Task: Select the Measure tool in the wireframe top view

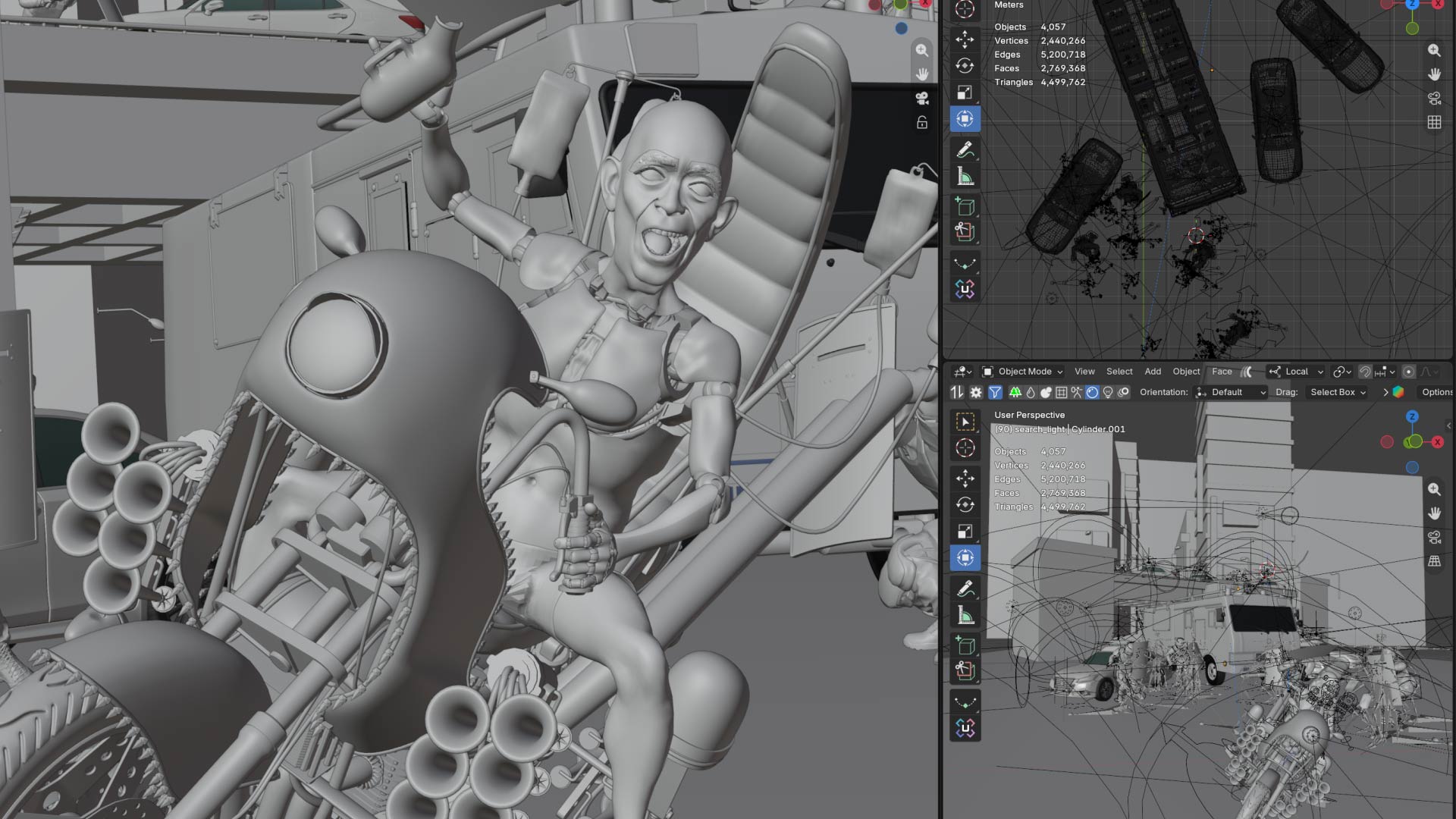Action: [965, 177]
